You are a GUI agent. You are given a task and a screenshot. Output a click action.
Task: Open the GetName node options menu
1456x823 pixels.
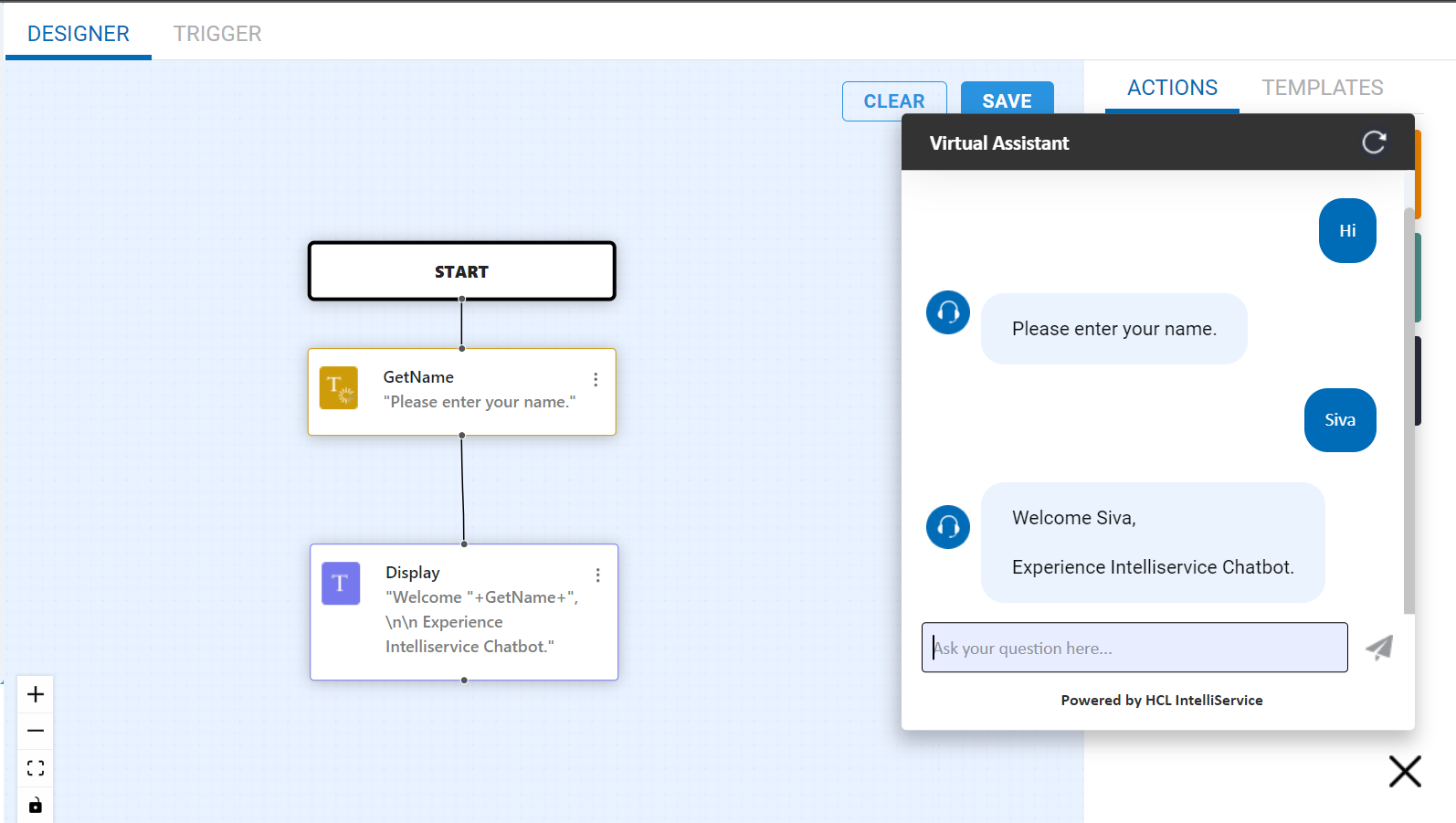pyautogui.click(x=596, y=379)
